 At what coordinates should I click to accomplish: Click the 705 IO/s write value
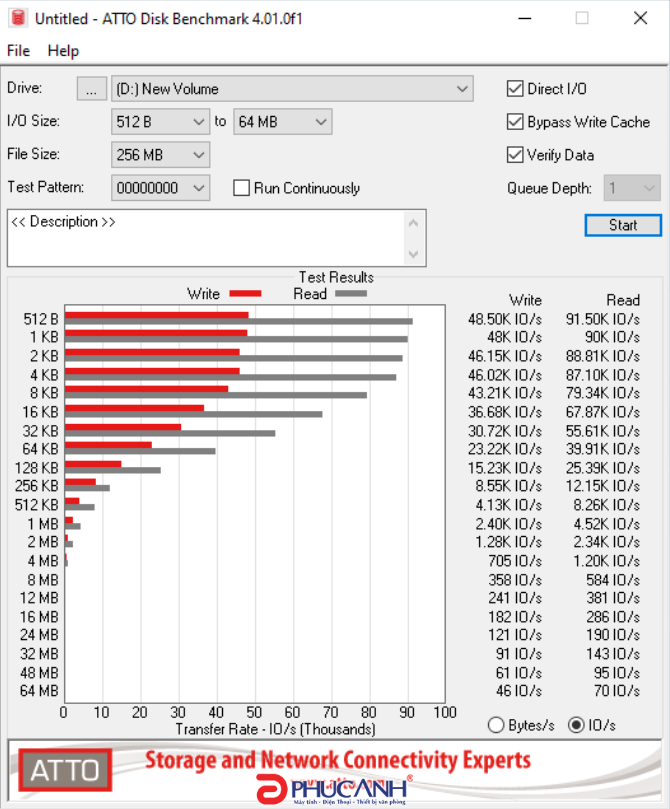pos(515,561)
